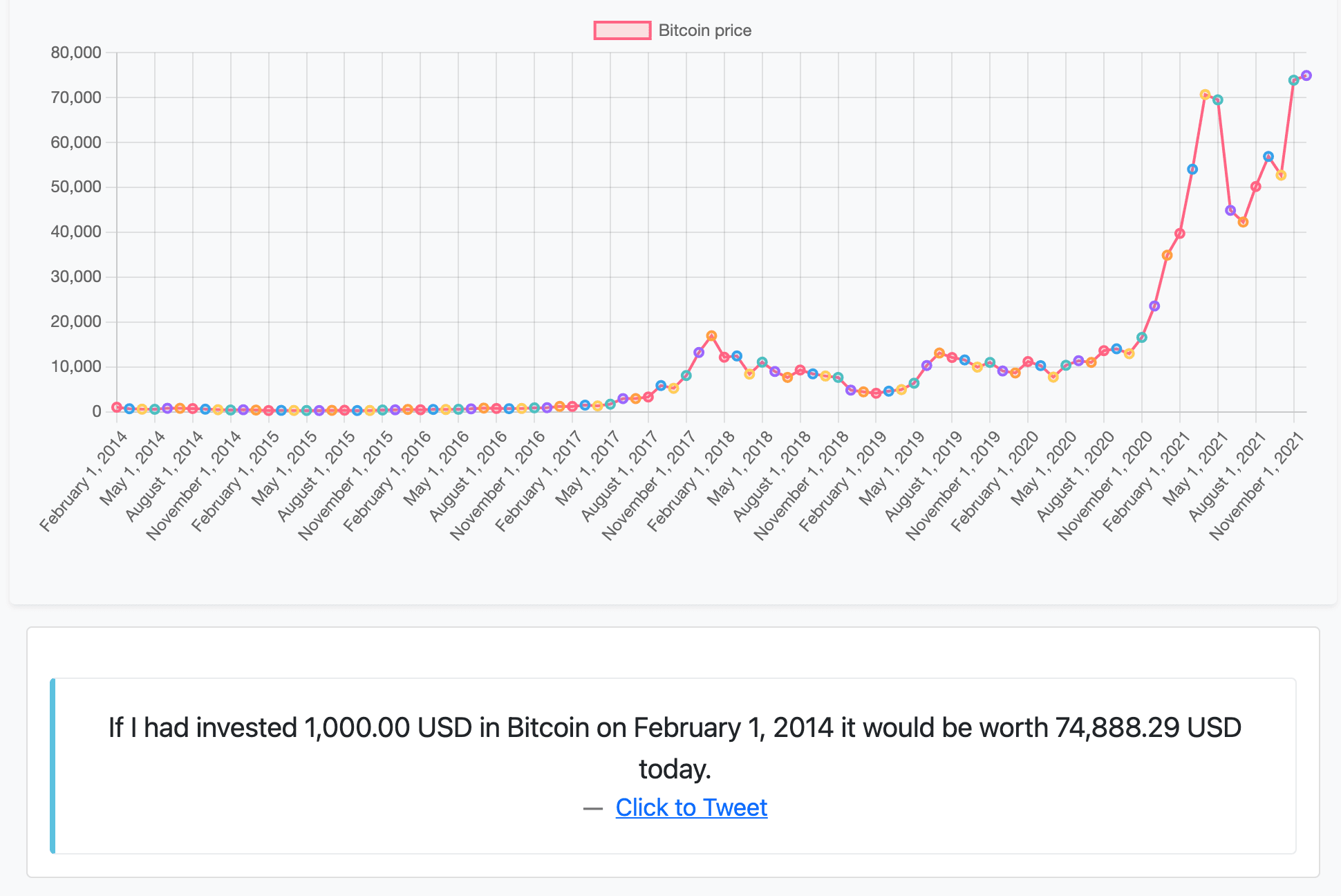
Task: Click the 0 y-axis label
Action: (97, 412)
